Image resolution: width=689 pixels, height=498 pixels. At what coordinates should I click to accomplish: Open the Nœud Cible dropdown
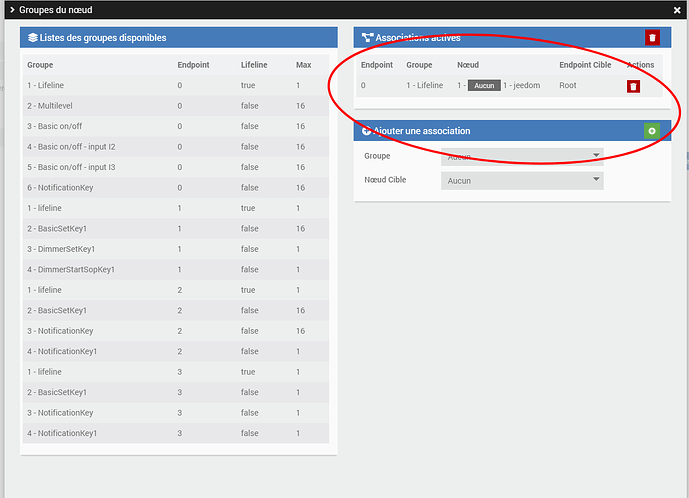click(522, 181)
